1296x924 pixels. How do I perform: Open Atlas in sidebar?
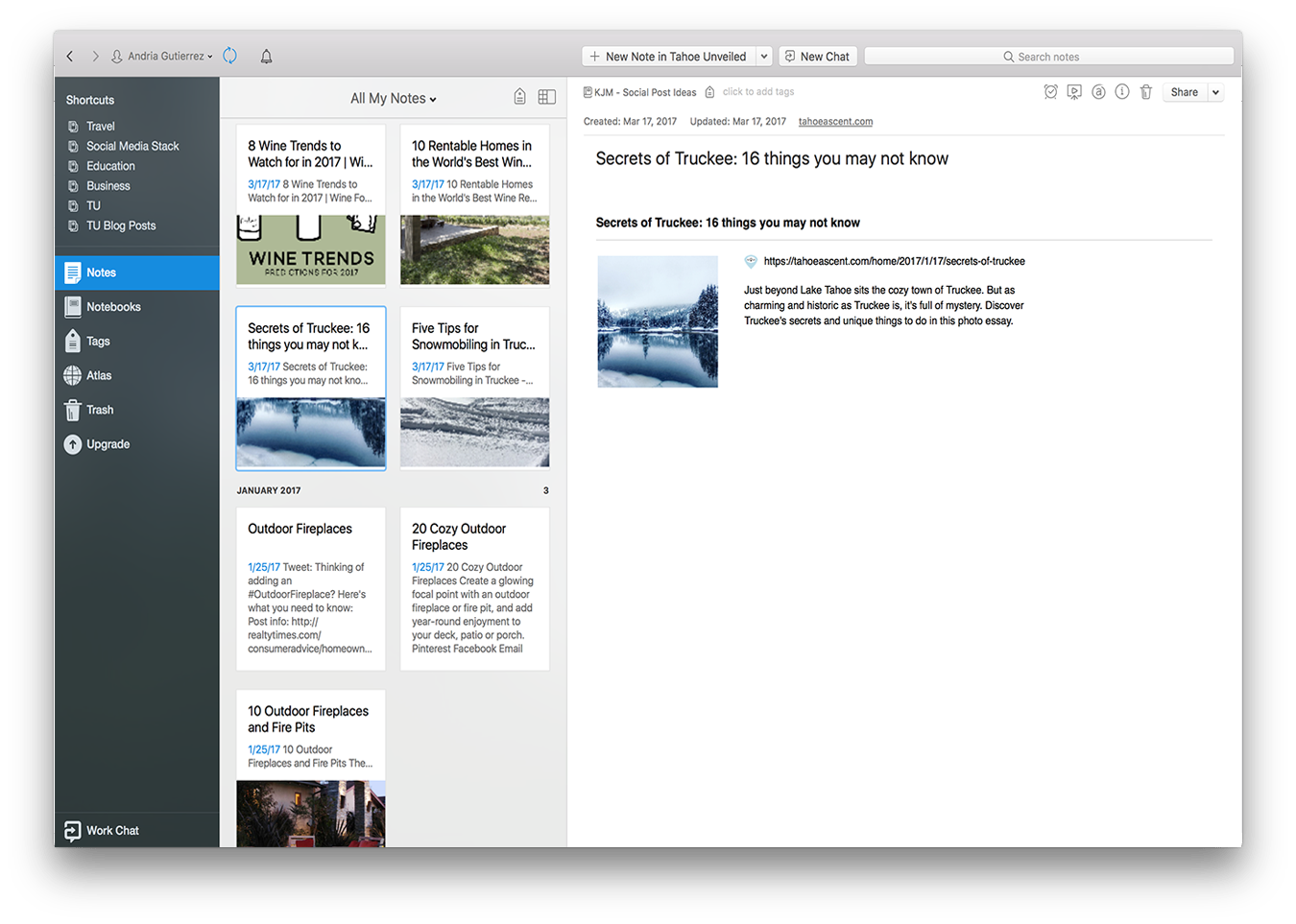click(136, 375)
